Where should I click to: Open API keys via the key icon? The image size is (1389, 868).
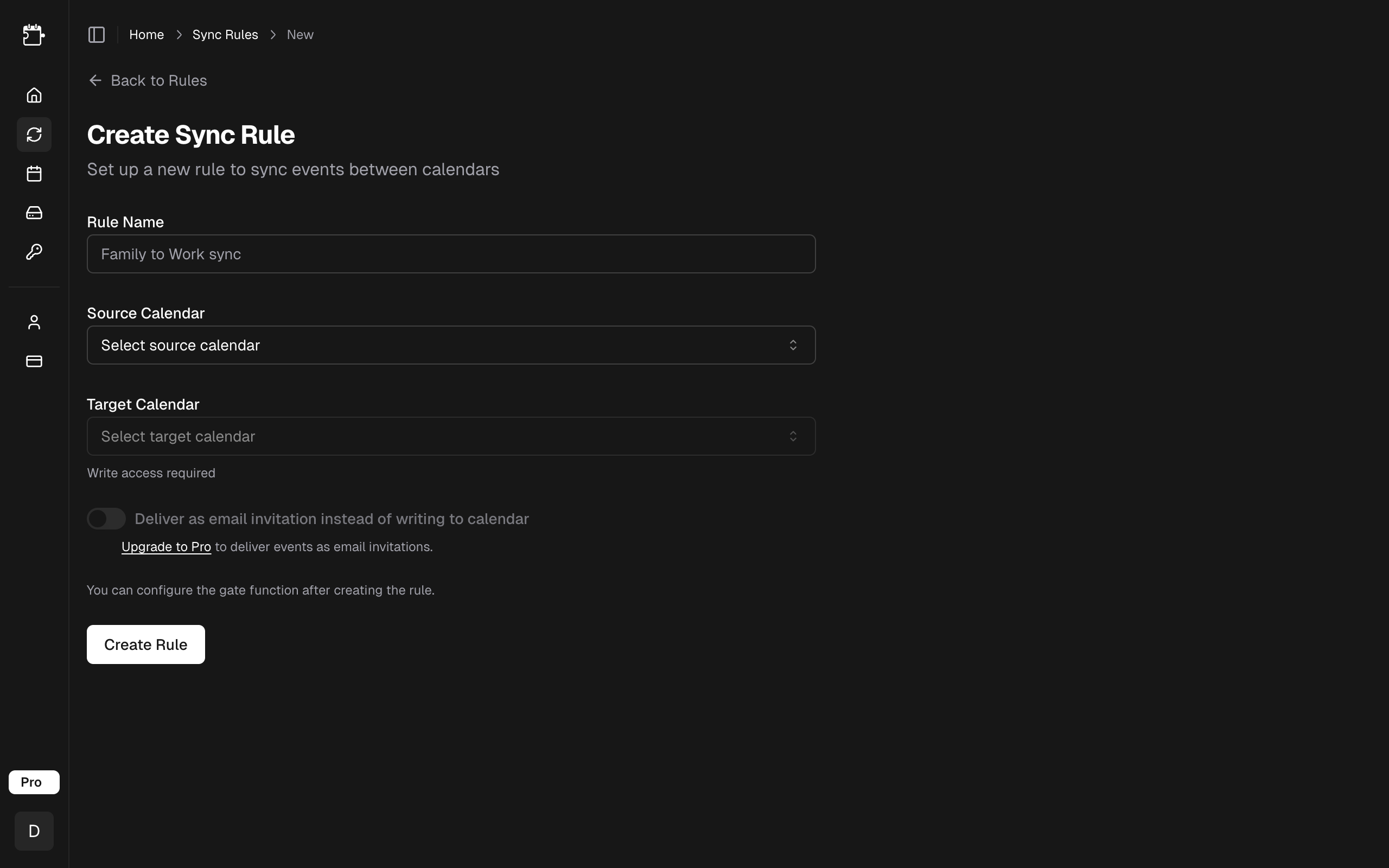point(33,251)
